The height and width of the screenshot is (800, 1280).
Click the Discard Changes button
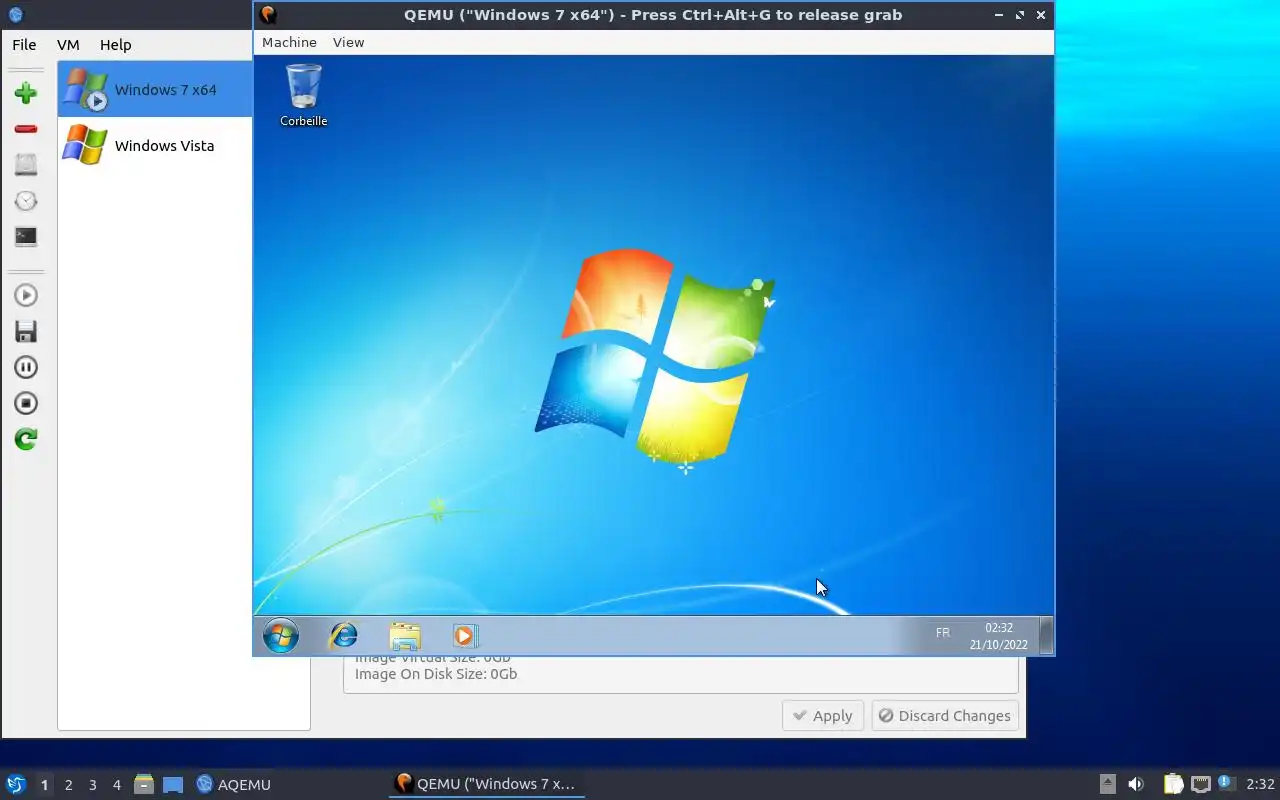(945, 715)
